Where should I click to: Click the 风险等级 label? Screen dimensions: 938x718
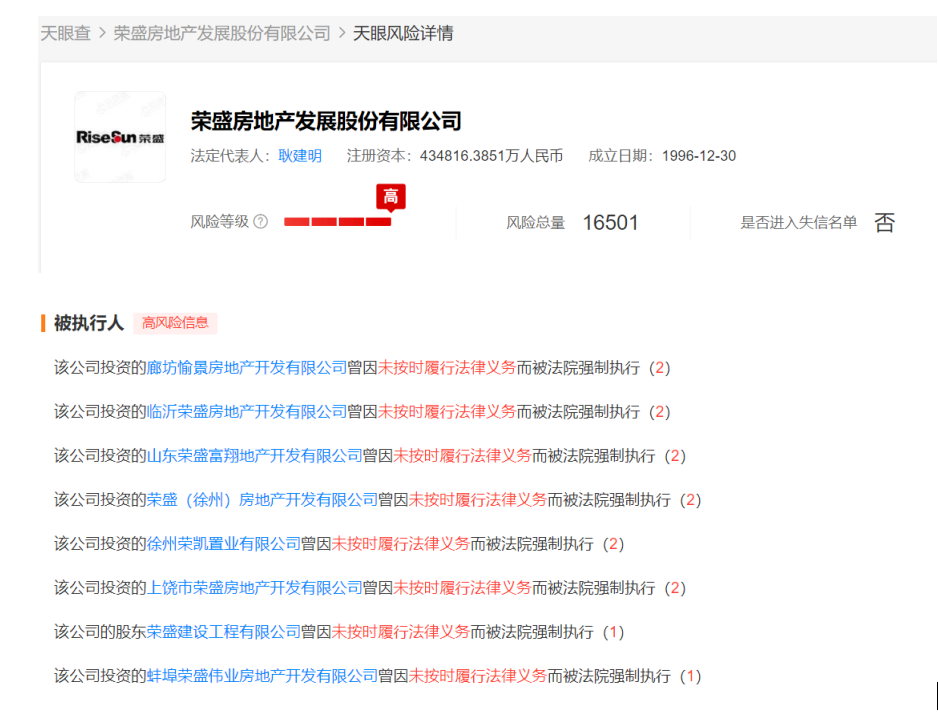coord(220,222)
